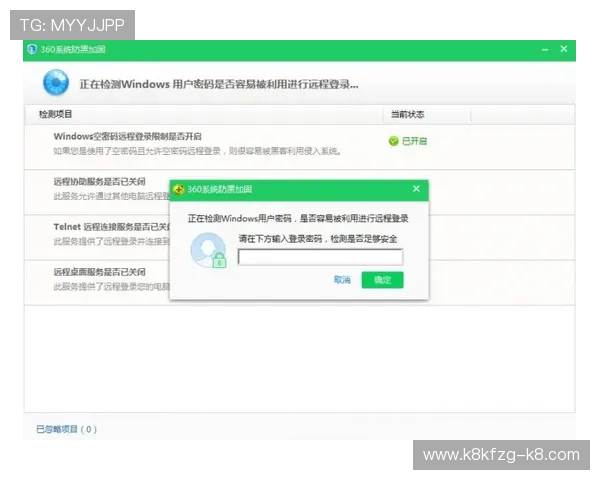Click the dialog's yellow 360 logo icon

(x=179, y=189)
